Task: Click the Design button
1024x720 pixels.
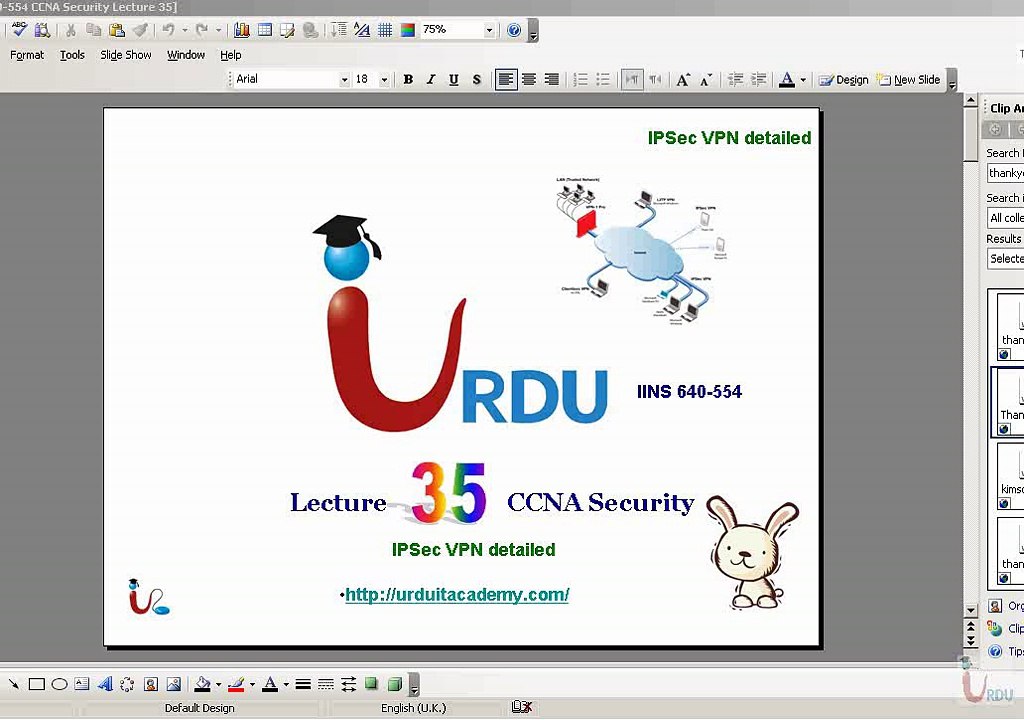Action: point(843,80)
